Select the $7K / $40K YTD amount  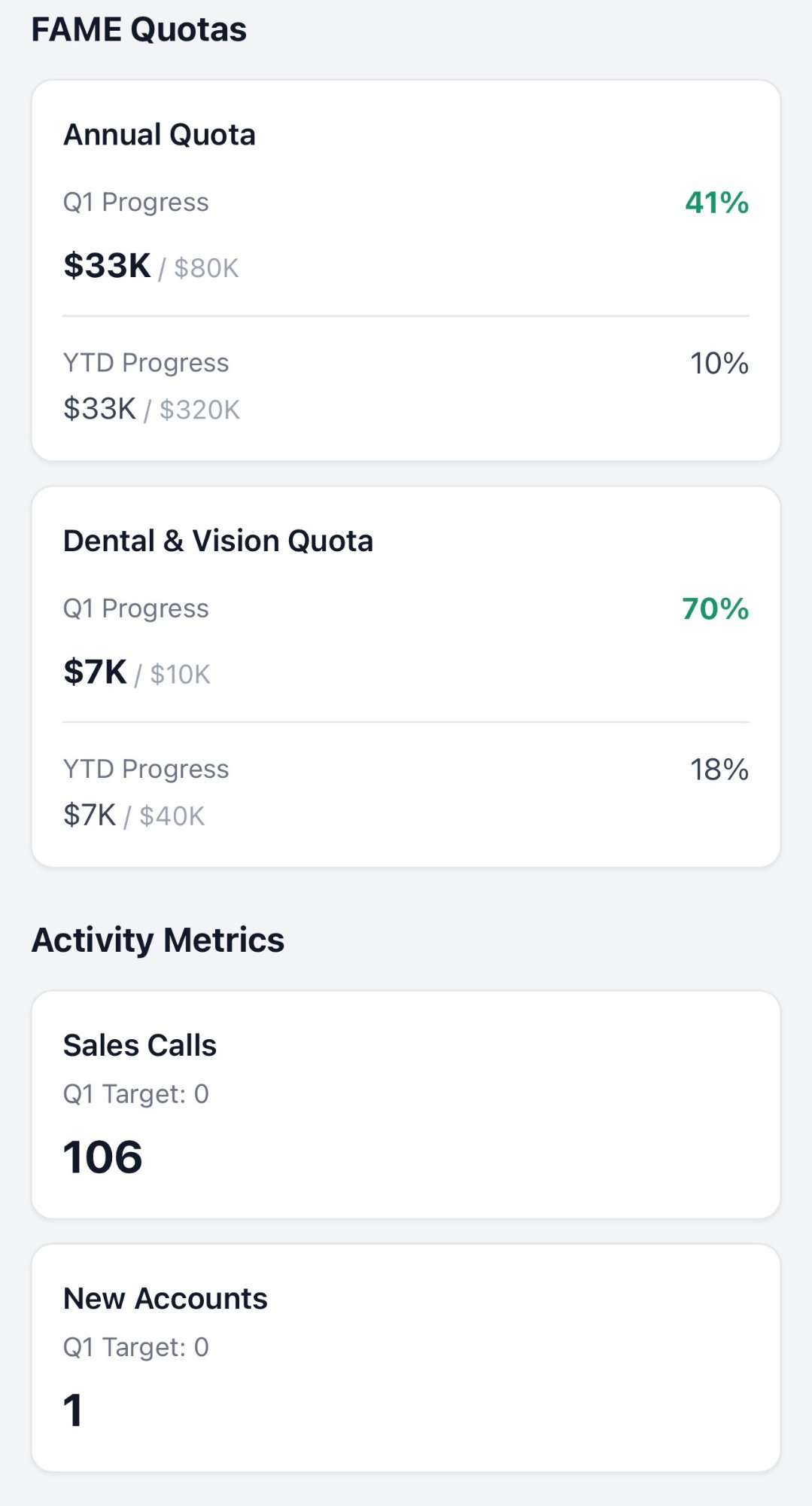(x=134, y=815)
